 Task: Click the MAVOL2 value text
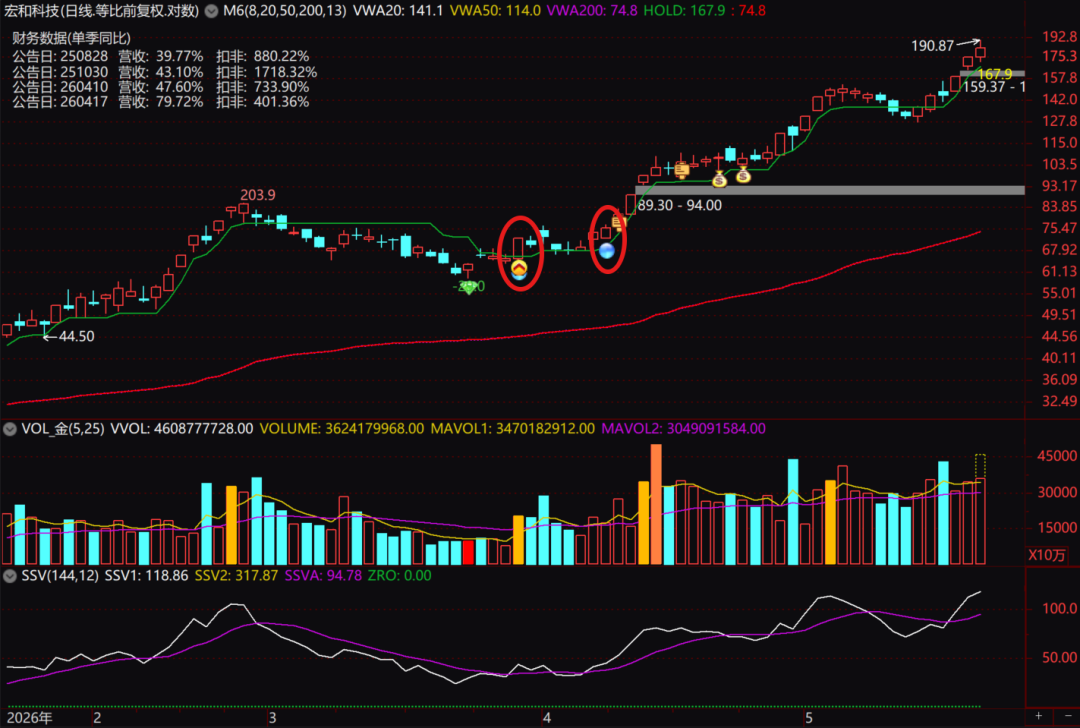pos(683,429)
